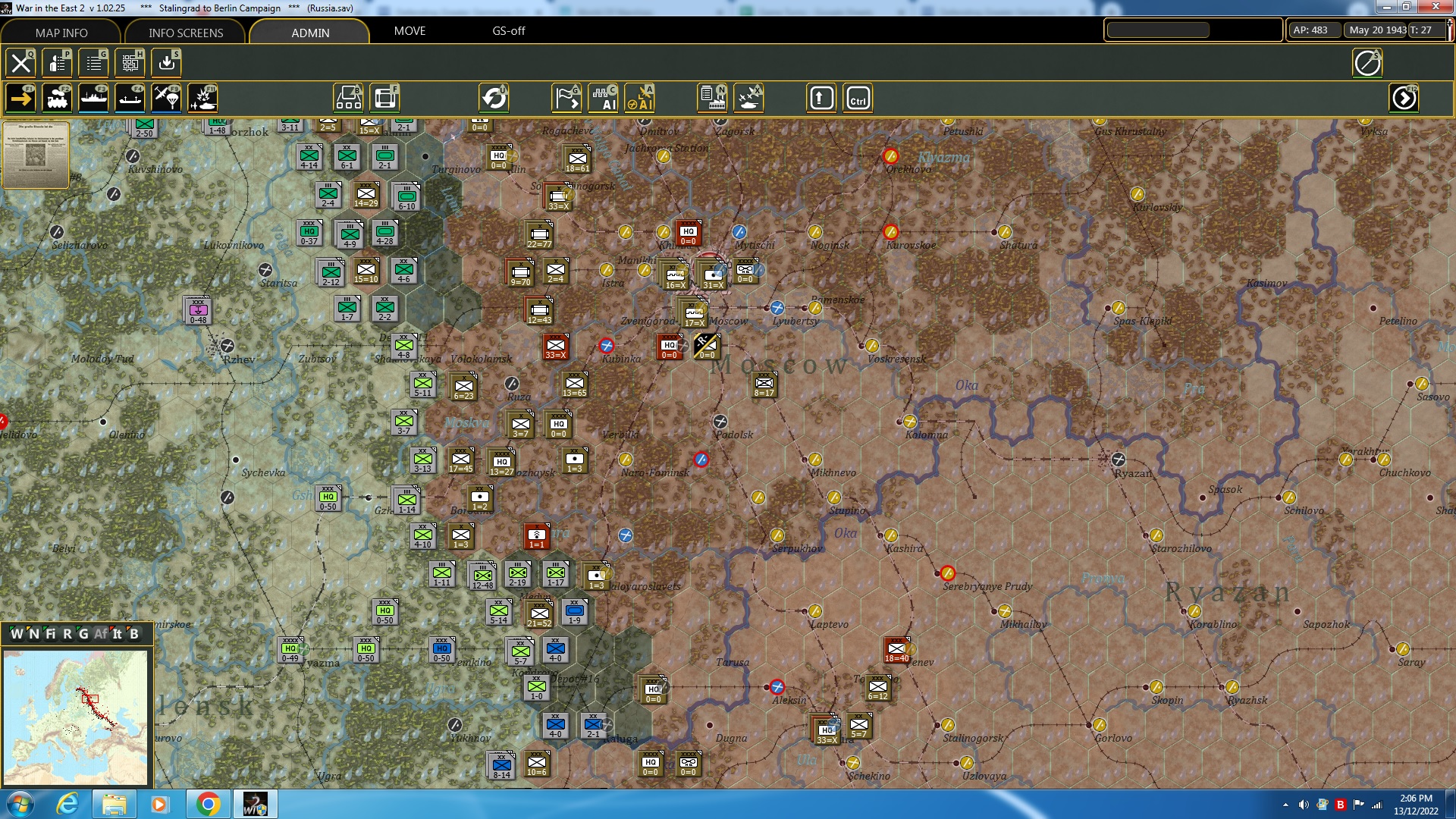1456x819 pixels.
Task: Click the Europe minimap thumbnail
Action: point(76,717)
